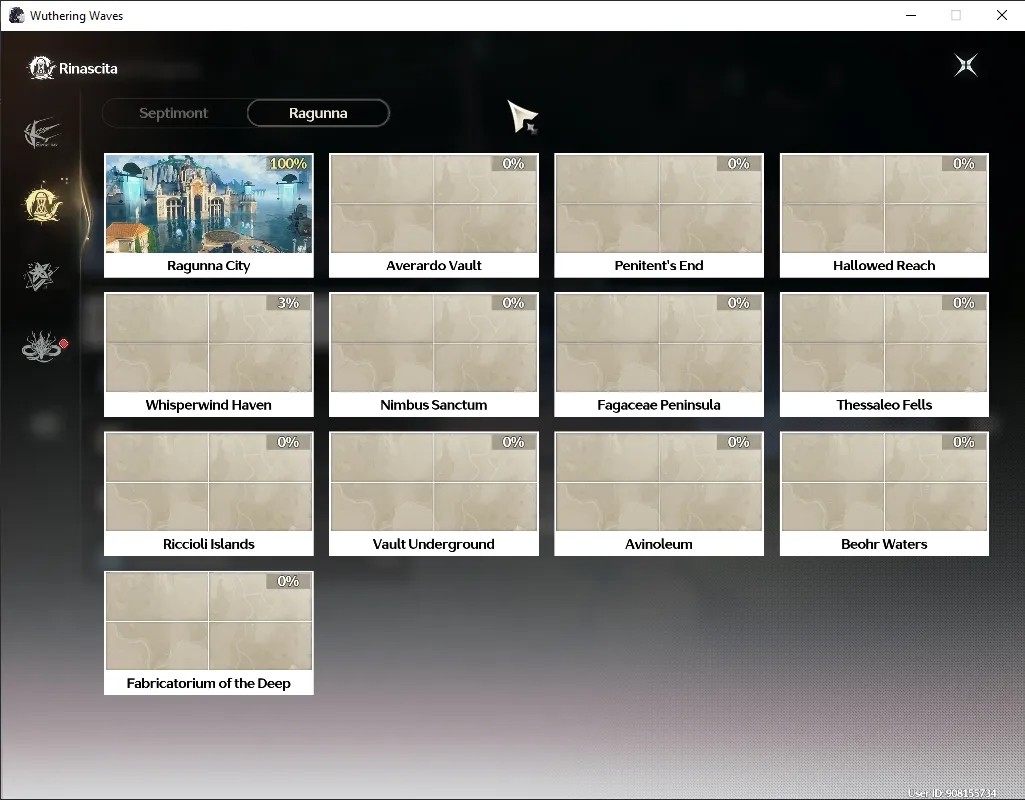Open the star-shaped region icon in sidebar
The width and height of the screenshot is (1025, 800).
[41, 276]
